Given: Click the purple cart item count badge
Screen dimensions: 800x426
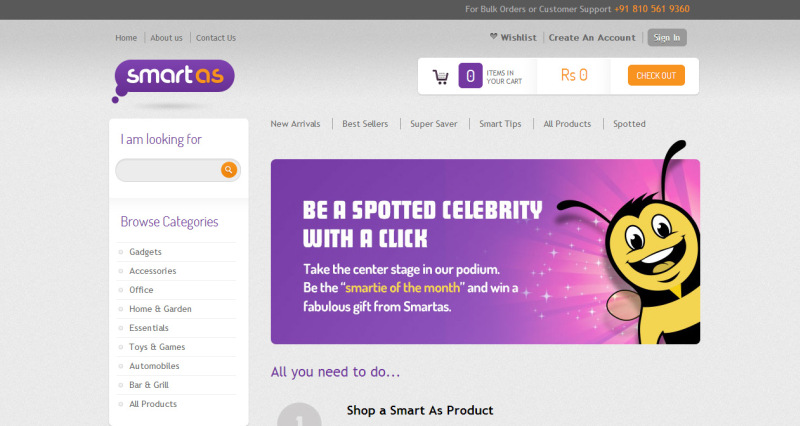Looking at the screenshot, I should [x=470, y=76].
